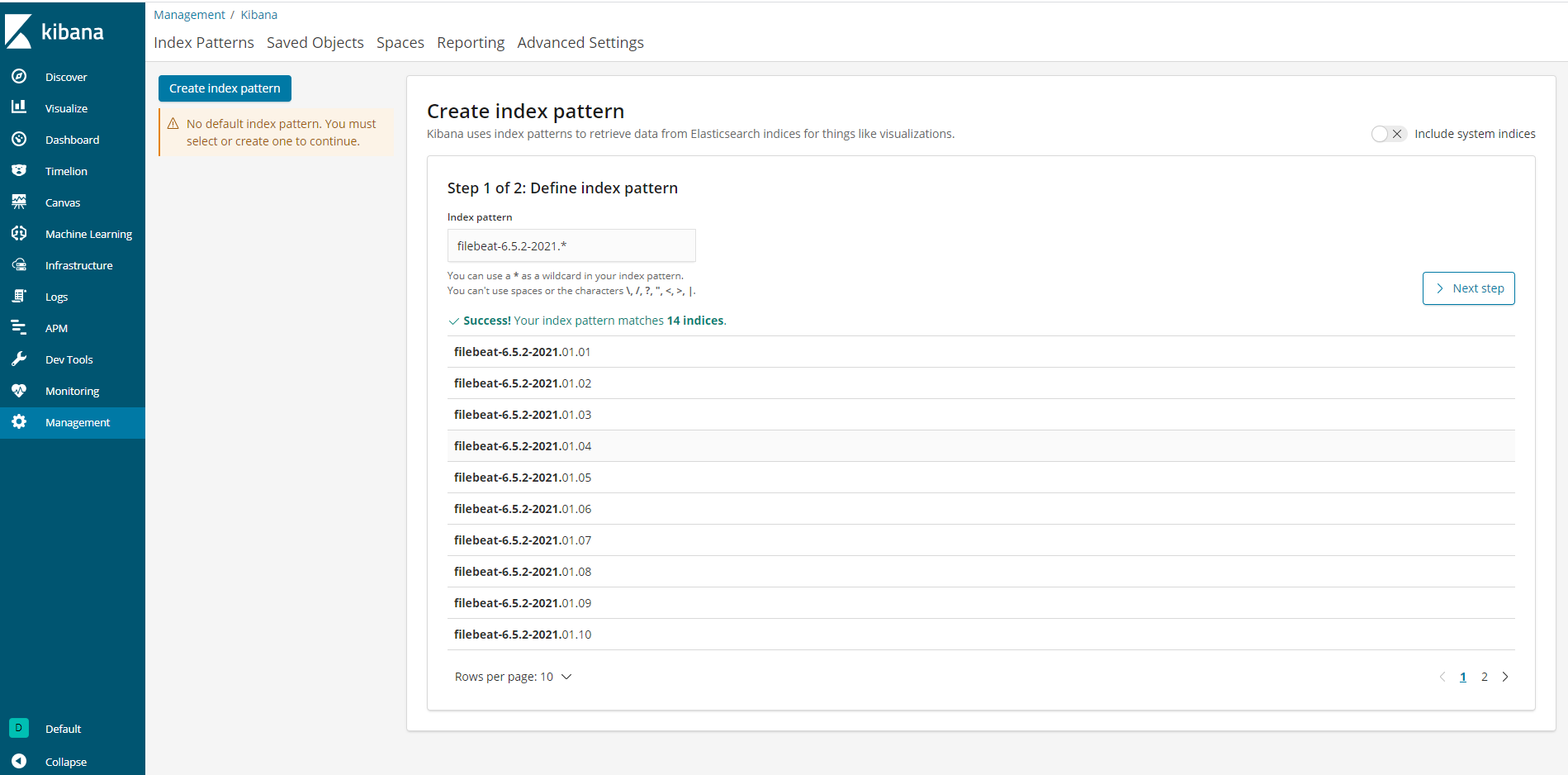The image size is (1568, 775).
Task: Click the Default space avatar icon
Action: (19, 728)
